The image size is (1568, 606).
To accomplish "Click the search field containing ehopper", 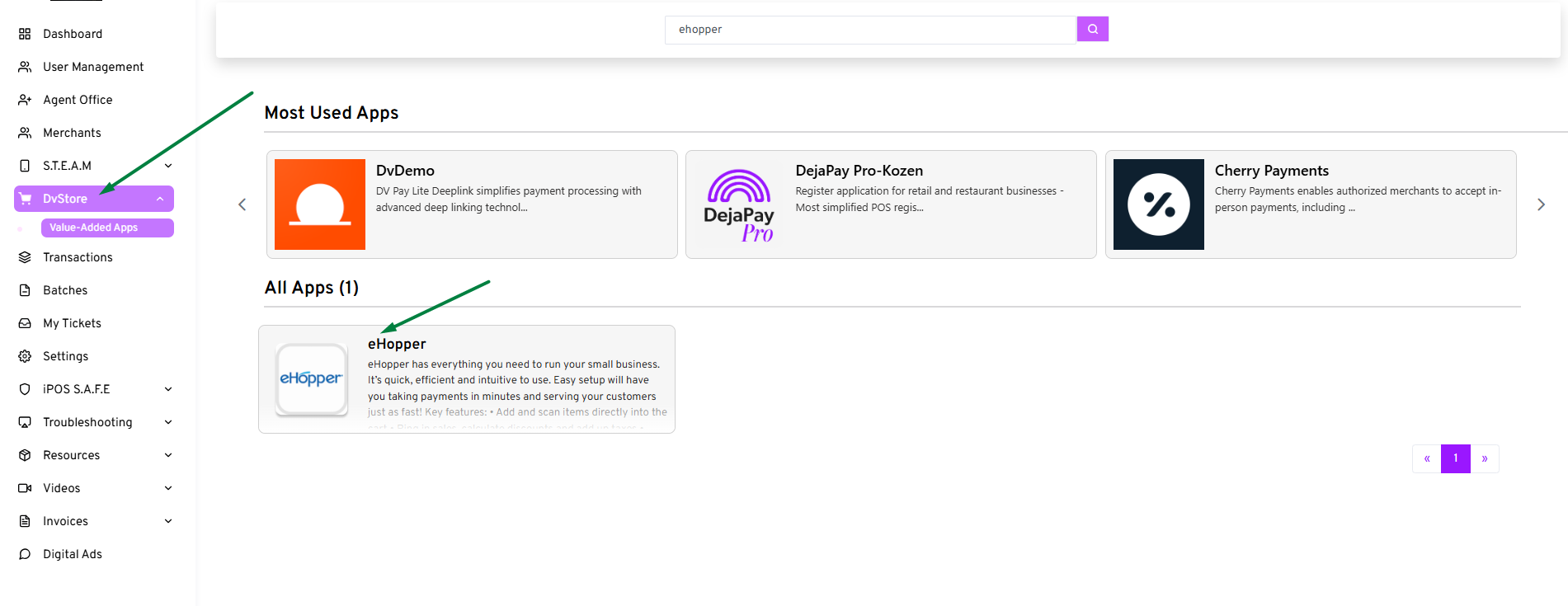I will [871, 30].
